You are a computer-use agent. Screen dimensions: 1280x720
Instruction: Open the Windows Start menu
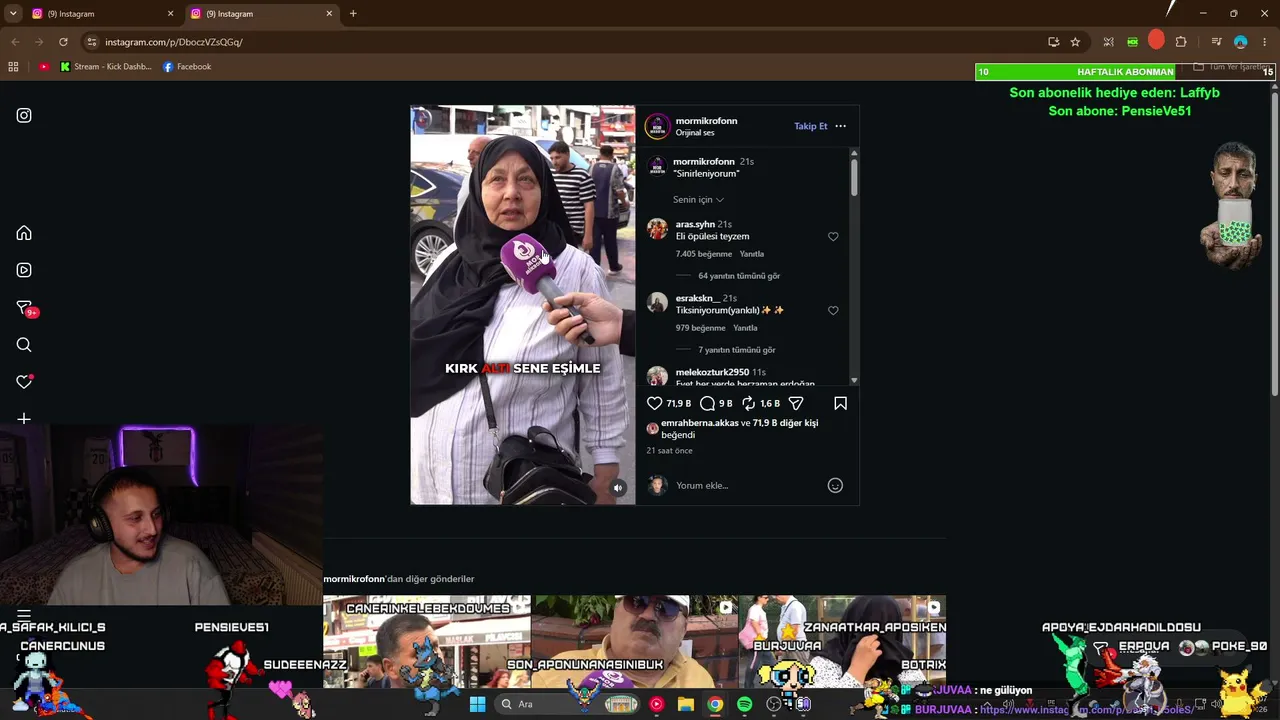click(x=477, y=704)
